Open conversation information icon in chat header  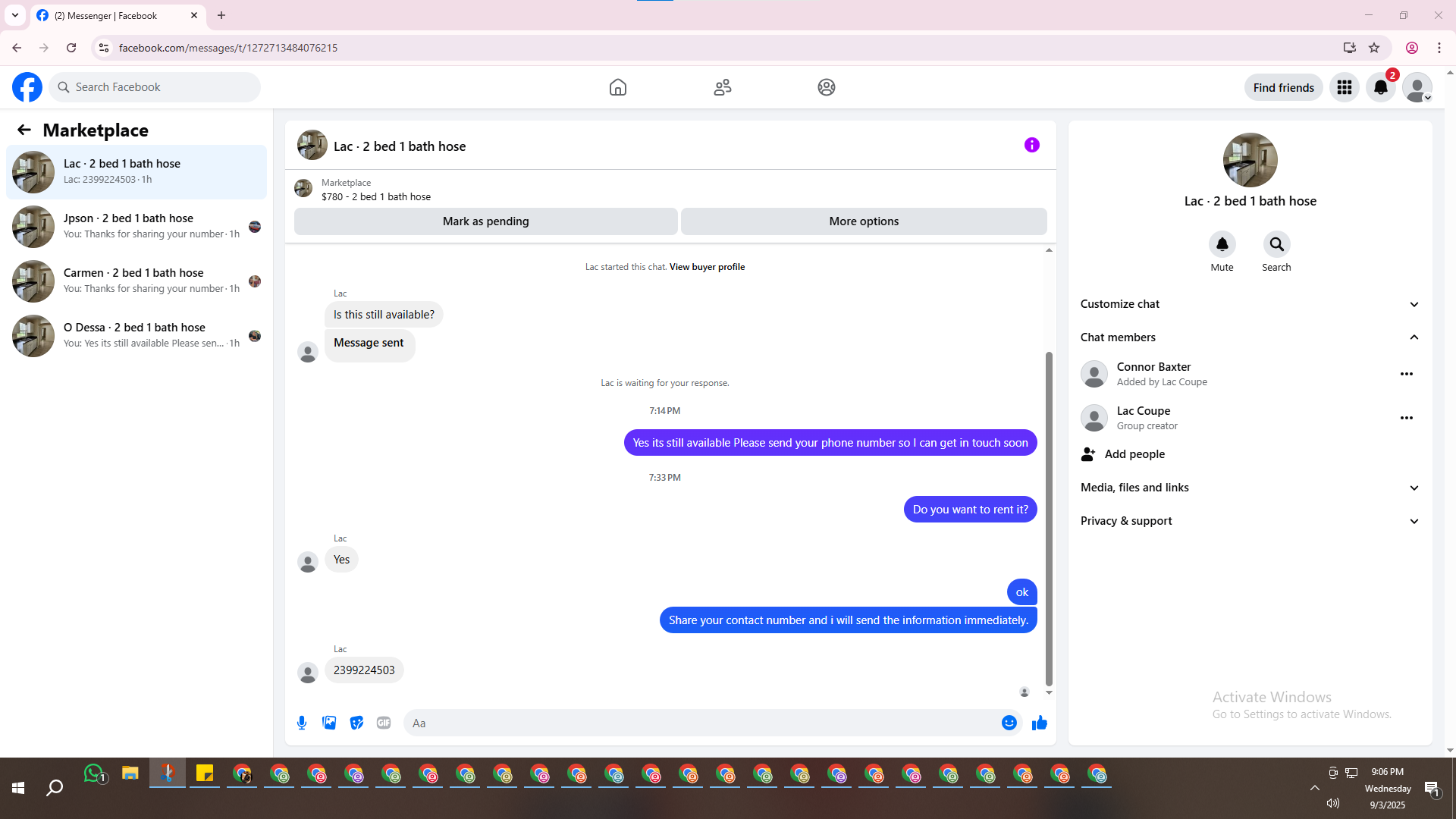pyautogui.click(x=1032, y=145)
